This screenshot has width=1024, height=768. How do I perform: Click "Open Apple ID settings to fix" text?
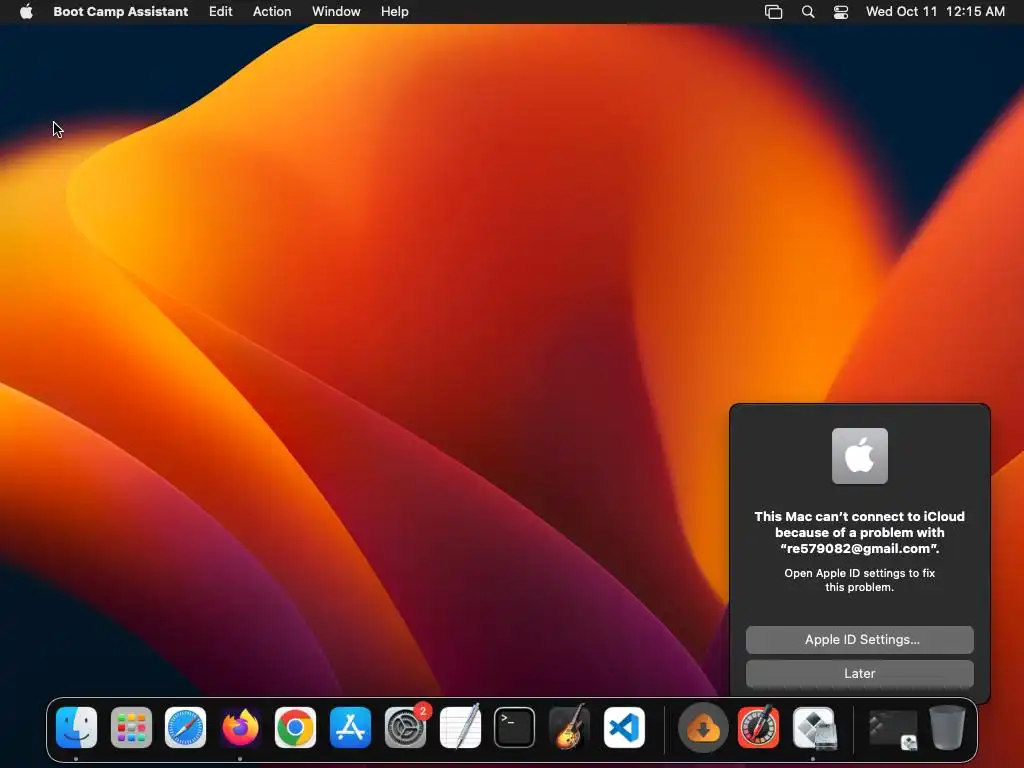click(859, 573)
